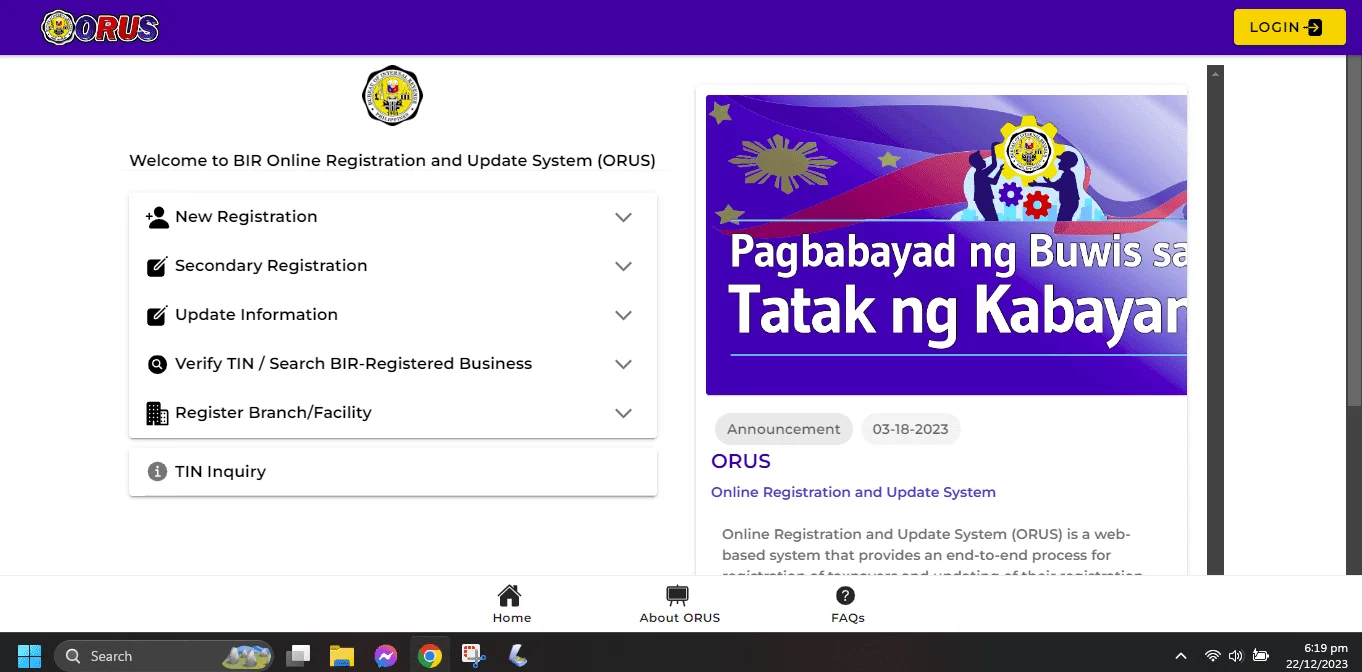
Task: Open TIN Inquiry
Action: click(393, 471)
